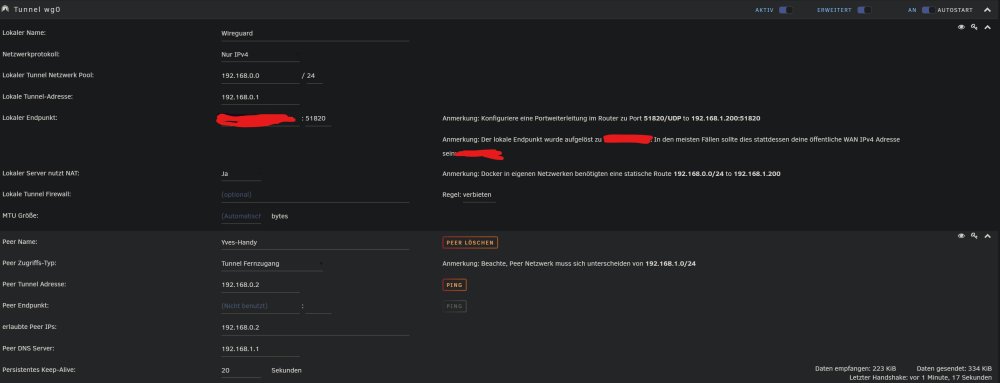The width and height of the screenshot is (1000, 383).
Task: Click the Peer Endpunkt host field (Nicht benutzt)
Action: tap(260, 306)
